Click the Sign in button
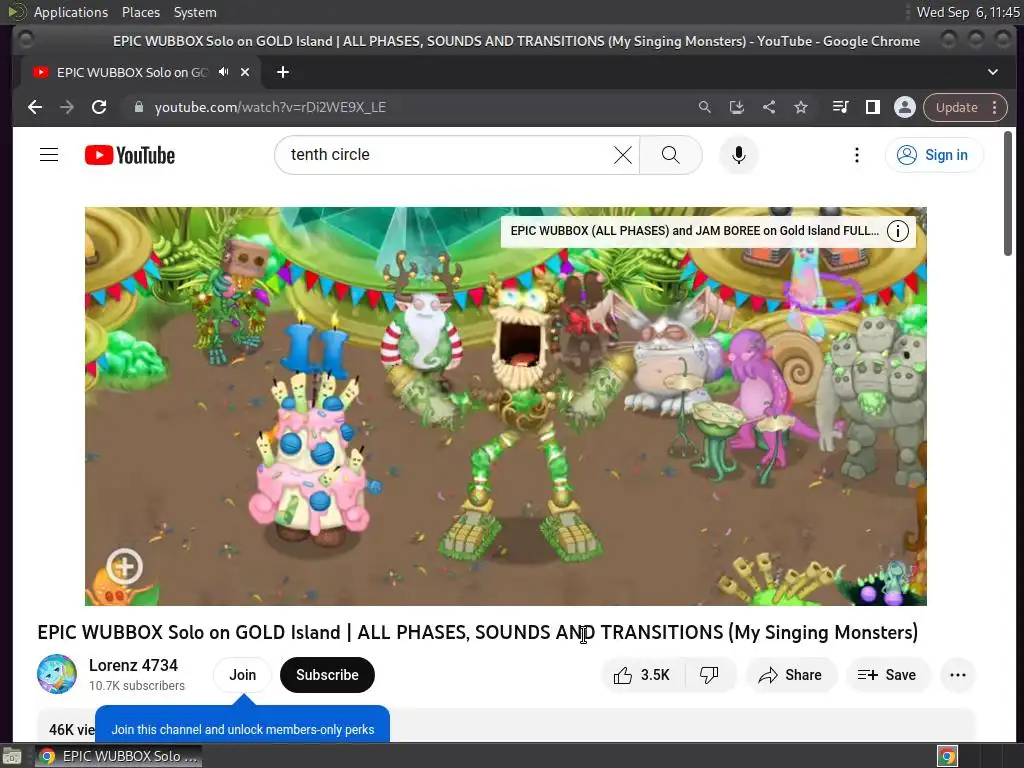Image resolution: width=1024 pixels, height=768 pixels. coord(934,155)
